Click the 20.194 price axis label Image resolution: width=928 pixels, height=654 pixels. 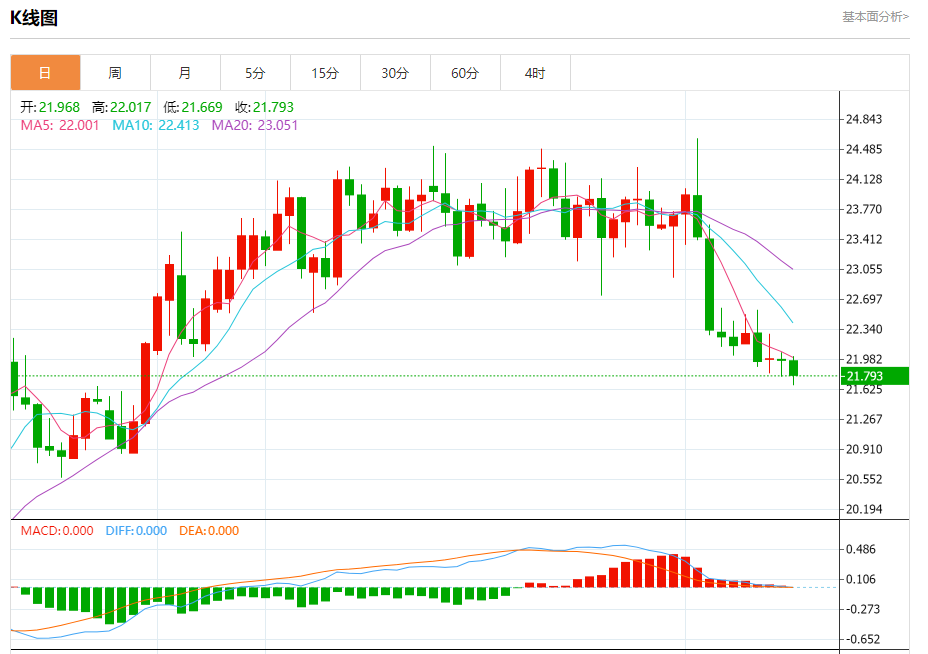[863, 510]
